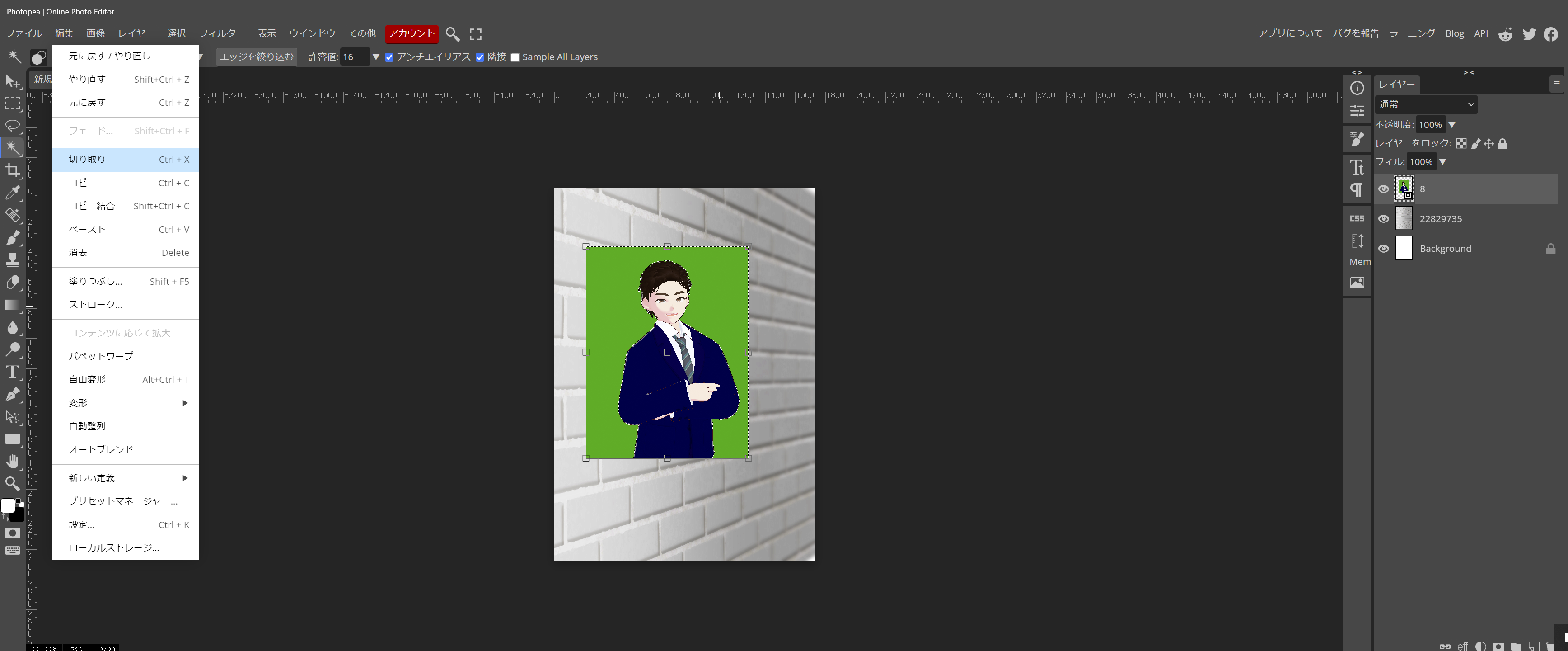Open the CSS side panel icon
Image resolution: width=1568 pixels, height=651 pixels.
pyautogui.click(x=1357, y=218)
